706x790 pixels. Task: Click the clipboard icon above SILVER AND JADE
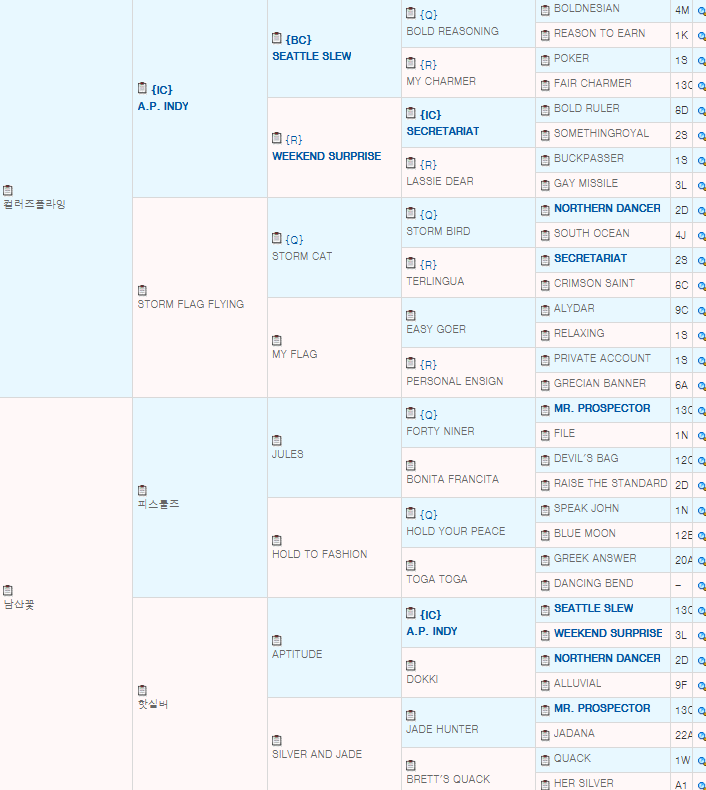(x=277, y=740)
